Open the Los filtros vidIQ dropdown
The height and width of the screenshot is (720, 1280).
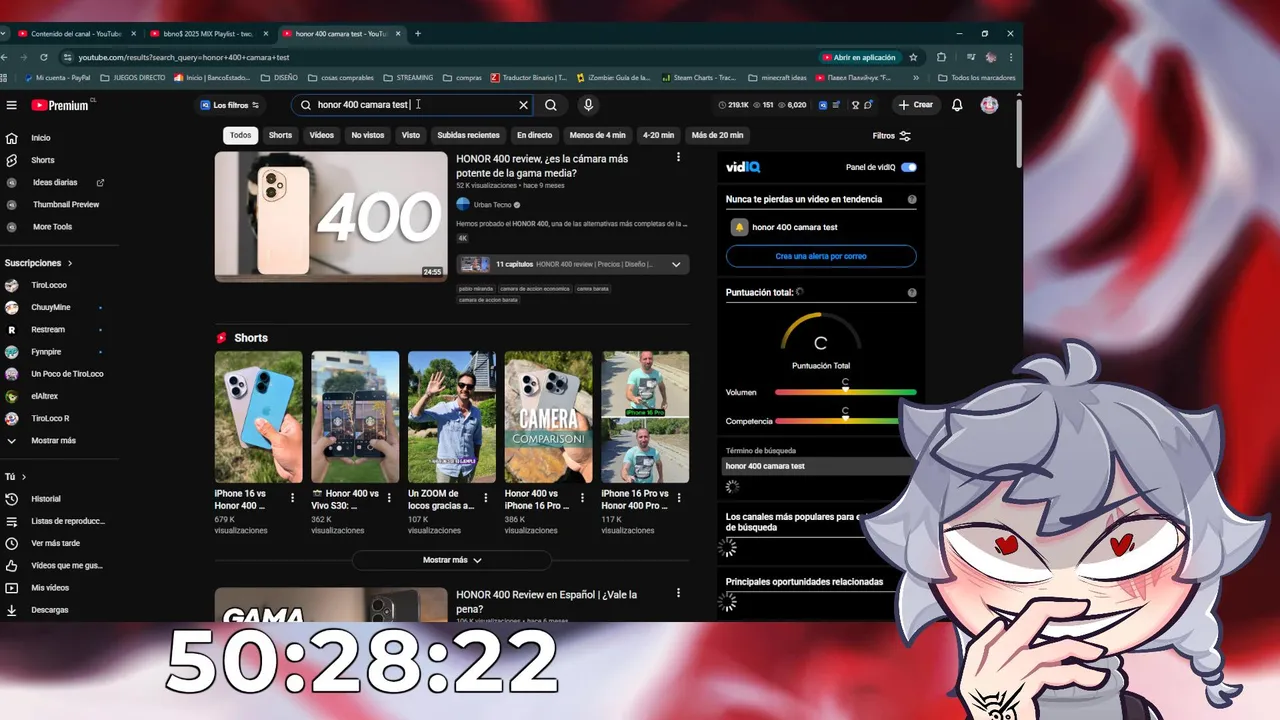point(230,105)
